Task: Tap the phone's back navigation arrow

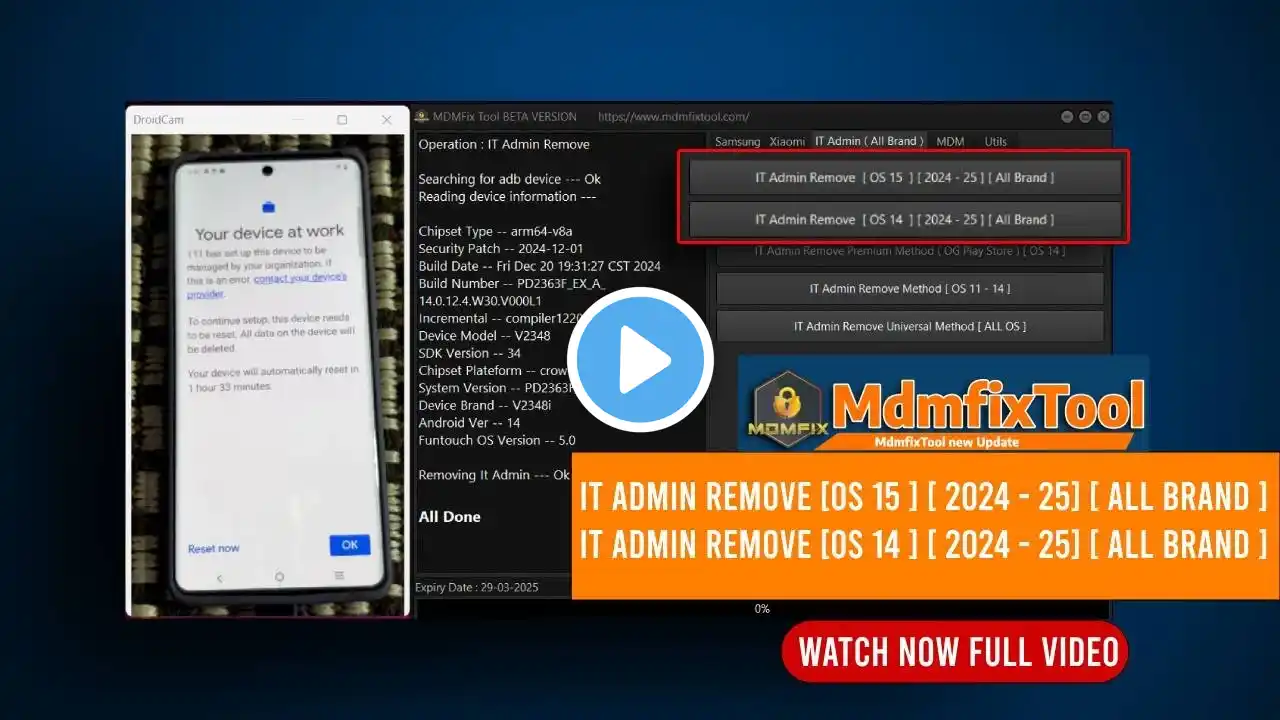Action: 220,578
